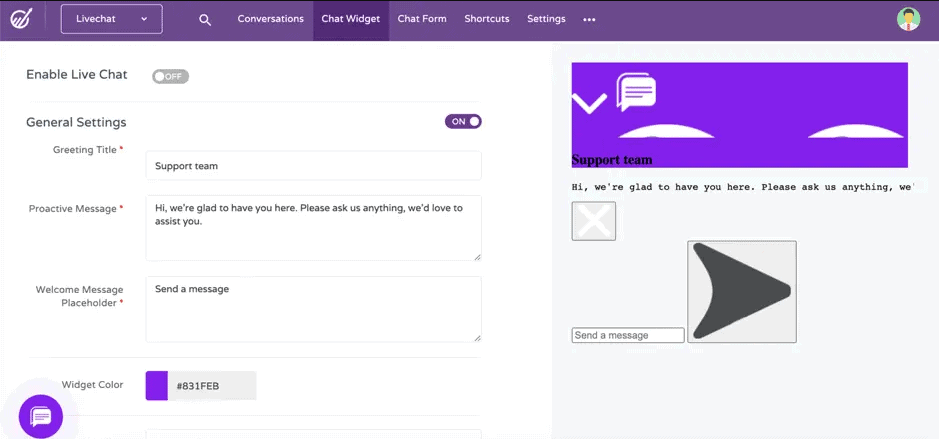Screen dimensions: 939x439
Task: Switch to the Conversations tab
Action: (x=271, y=19)
